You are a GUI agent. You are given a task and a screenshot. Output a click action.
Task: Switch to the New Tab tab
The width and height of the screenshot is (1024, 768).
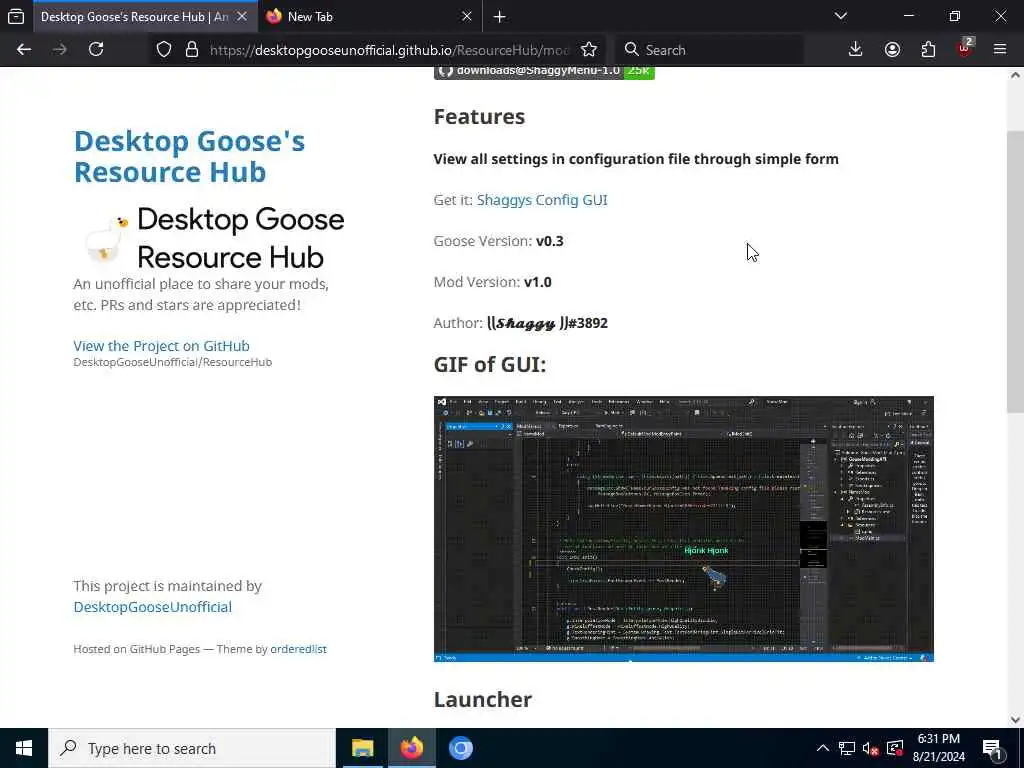[x=370, y=16]
